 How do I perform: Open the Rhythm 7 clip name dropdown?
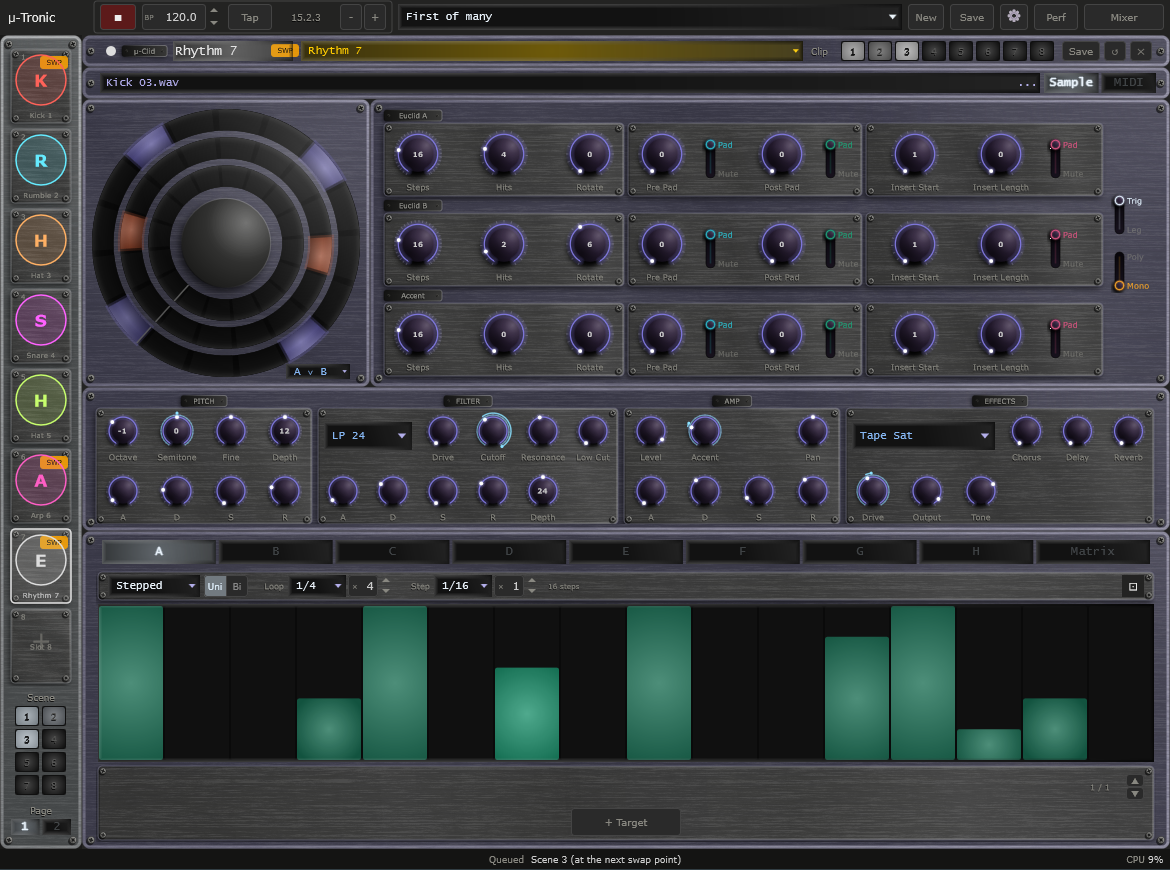click(551, 51)
